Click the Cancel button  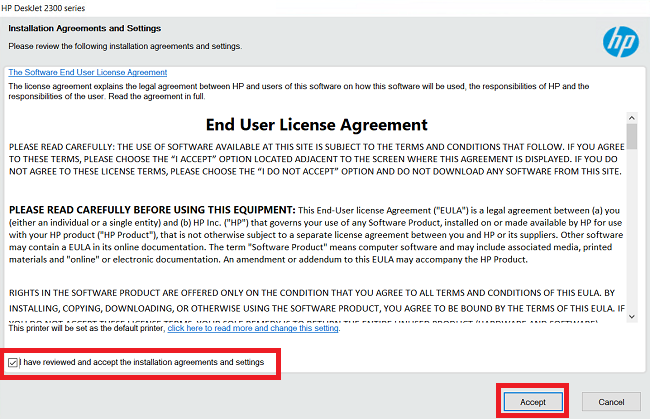click(611, 402)
